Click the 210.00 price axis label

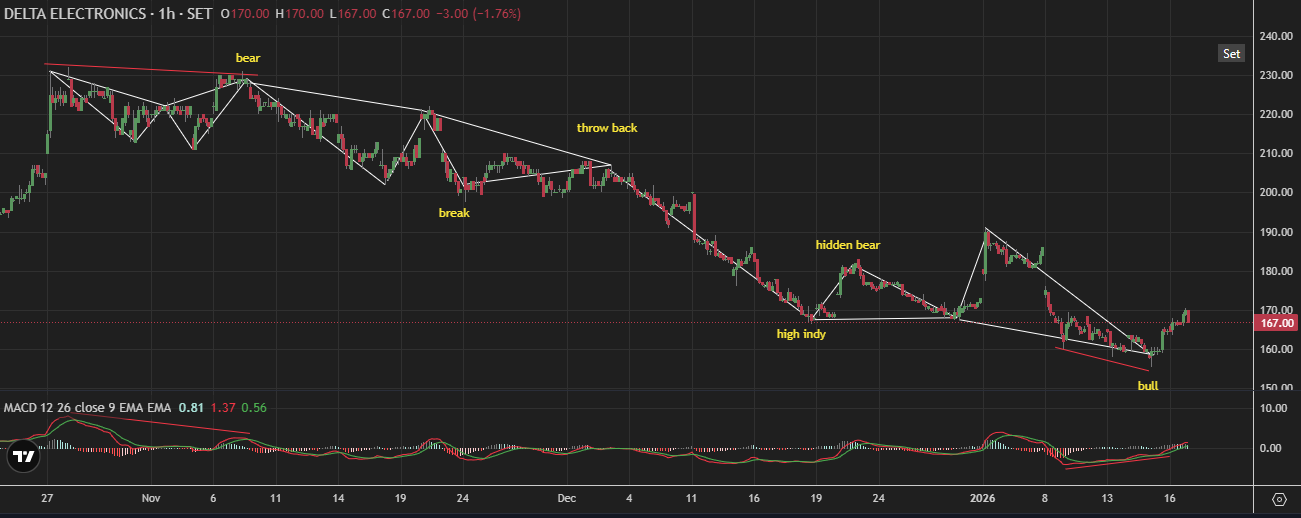(x=1275, y=154)
